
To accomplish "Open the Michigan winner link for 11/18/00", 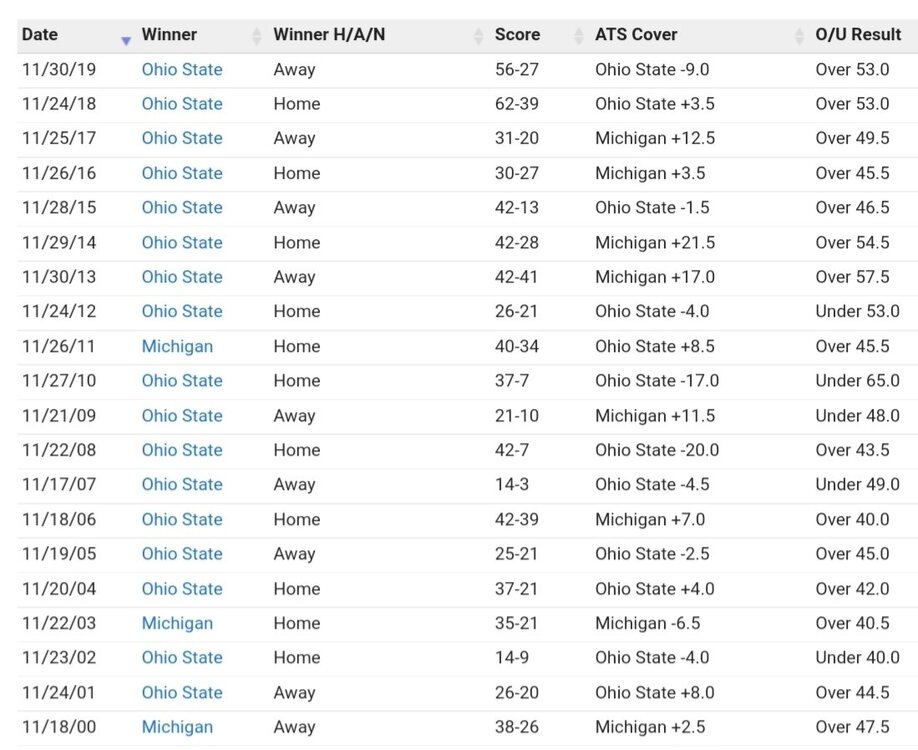I will coord(177,727).
